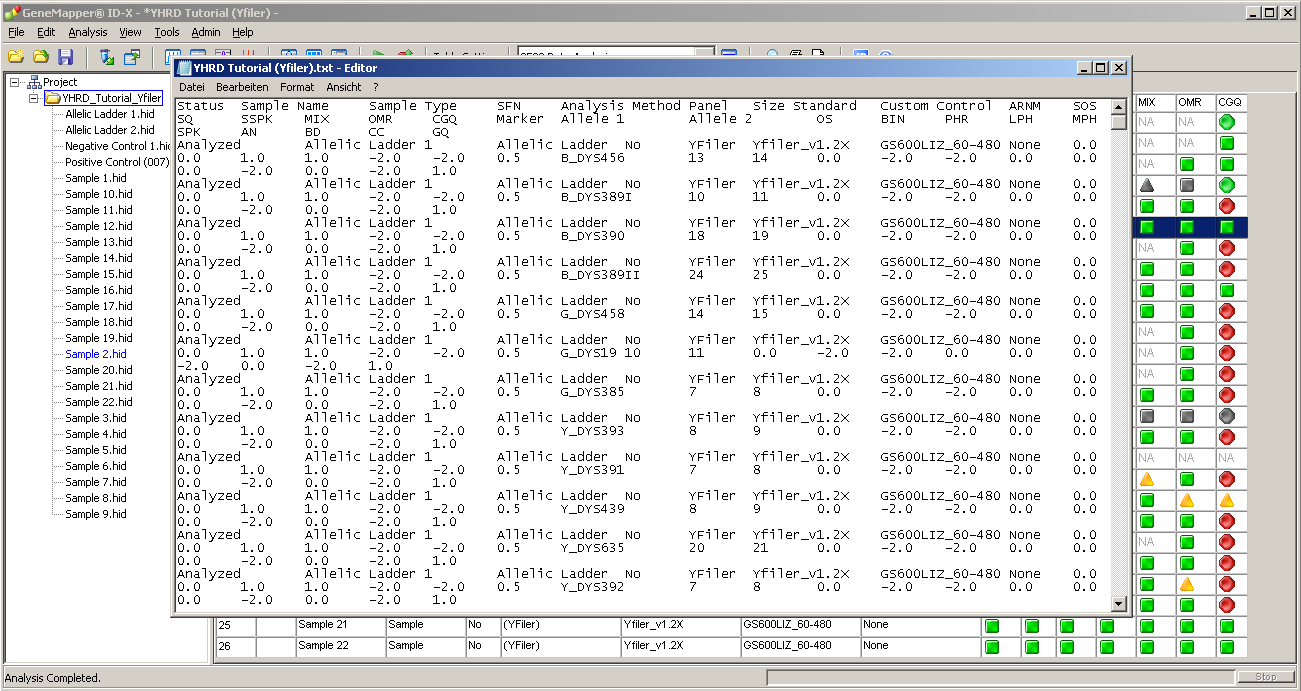The image size is (1301, 691).
Task: Click the CGQ flag in the highlighted row
Action: click(1227, 227)
